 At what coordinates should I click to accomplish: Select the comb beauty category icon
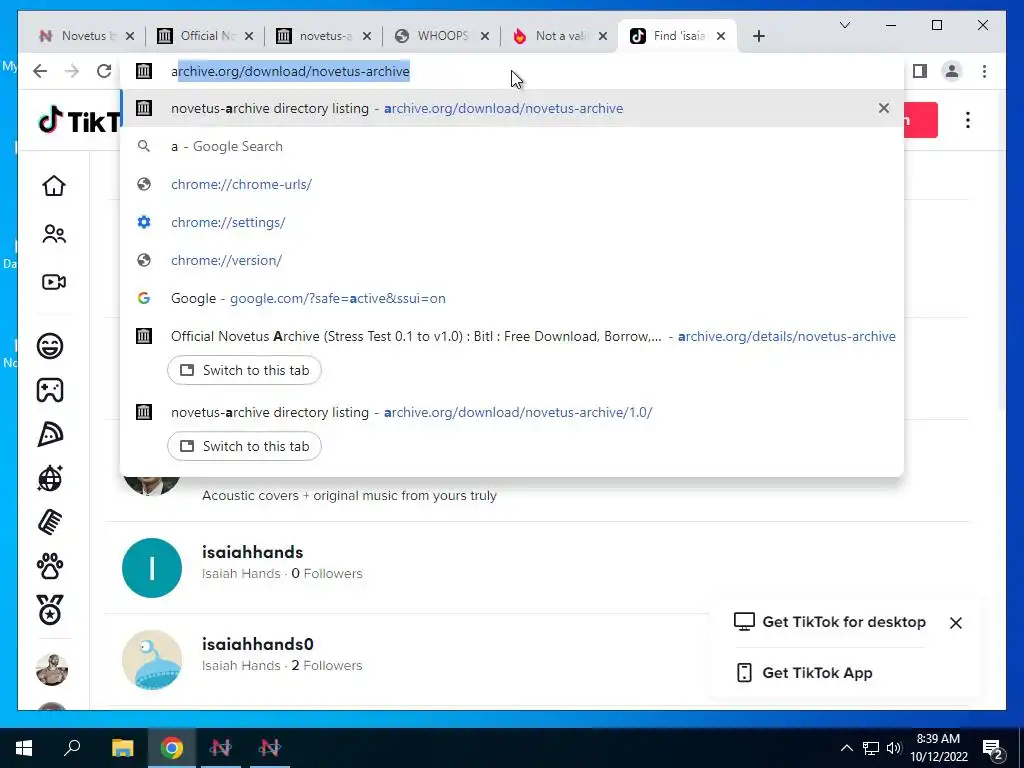(x=50, y=522)
